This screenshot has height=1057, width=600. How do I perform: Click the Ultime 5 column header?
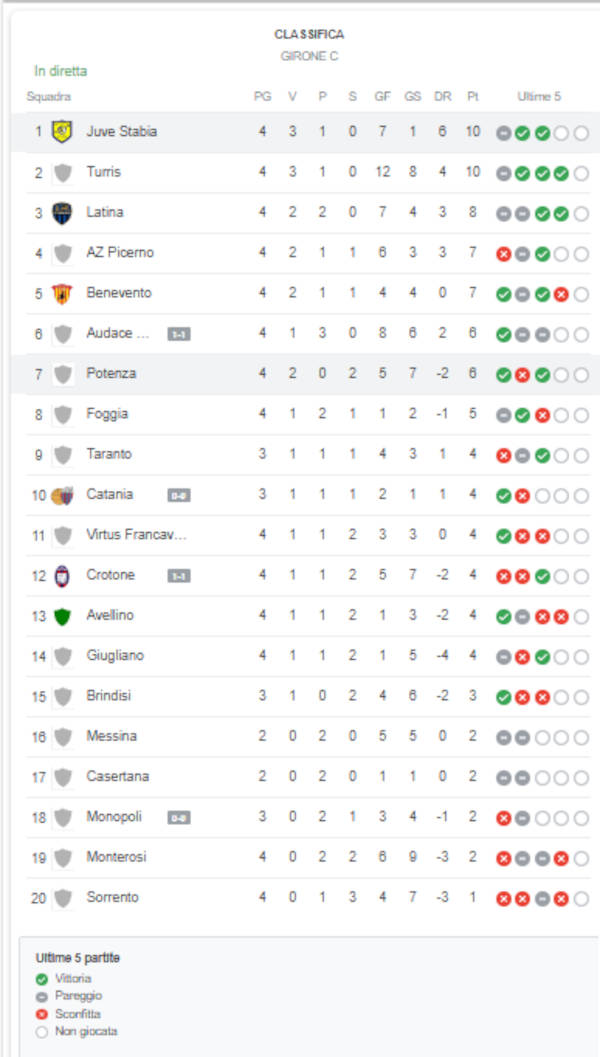[539, 97]
